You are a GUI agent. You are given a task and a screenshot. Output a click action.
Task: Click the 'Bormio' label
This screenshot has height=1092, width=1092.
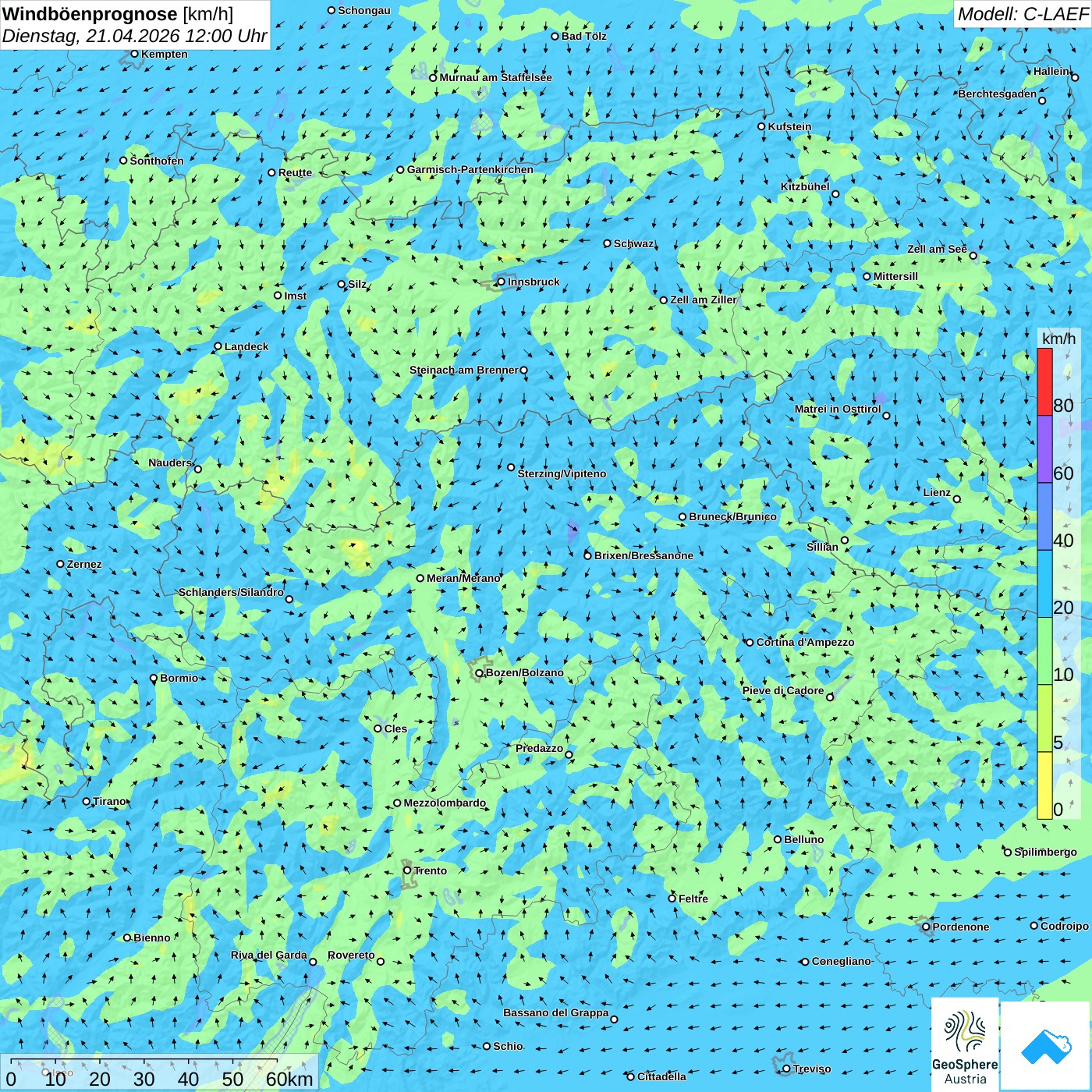click(179, 678)
